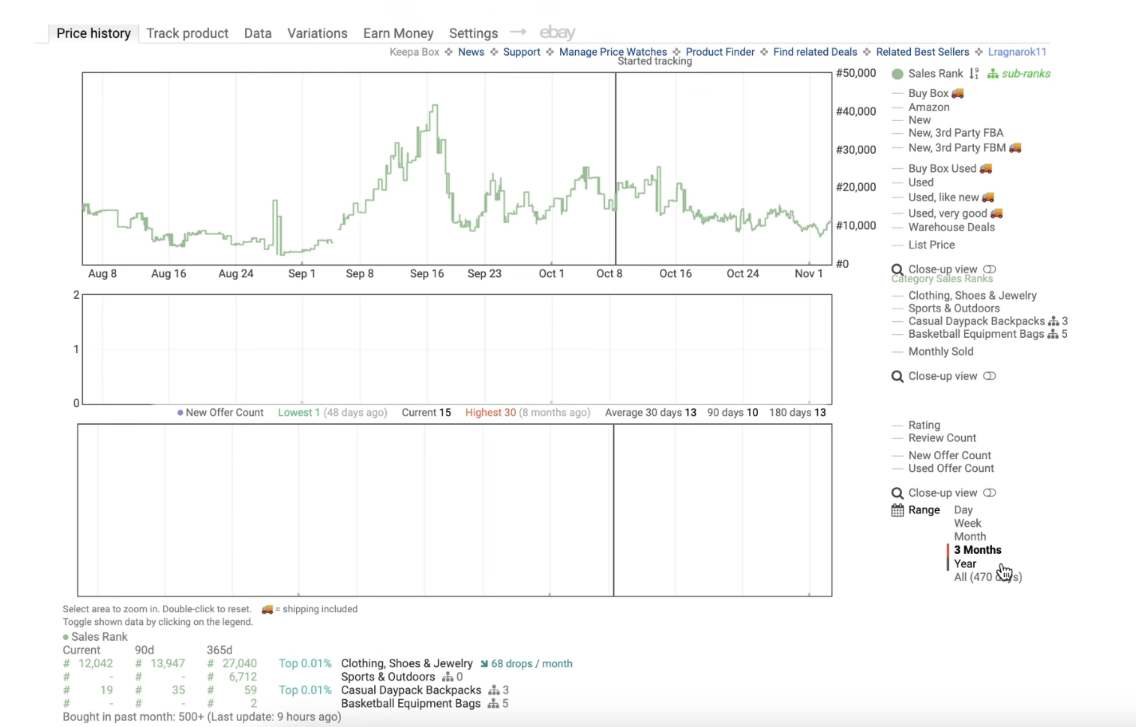Viewport: 1136px width, 727px height.
Task: Click the Range calendar icon
Action: (898, 510)
